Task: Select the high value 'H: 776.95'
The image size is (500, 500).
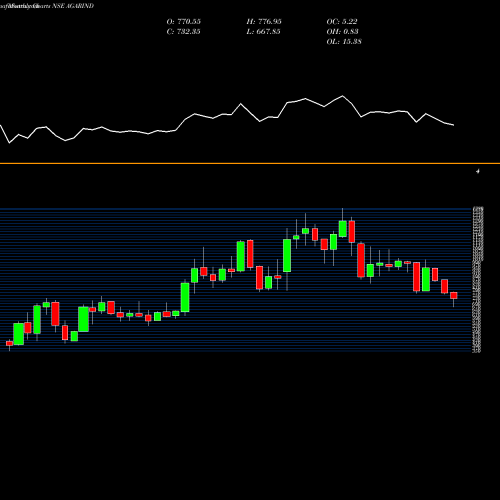Action: tap(264, 22)
